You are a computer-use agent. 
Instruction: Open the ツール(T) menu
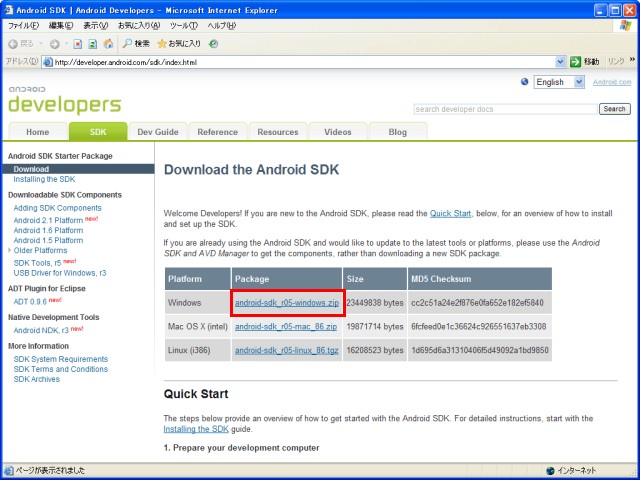tap(184, 26)
